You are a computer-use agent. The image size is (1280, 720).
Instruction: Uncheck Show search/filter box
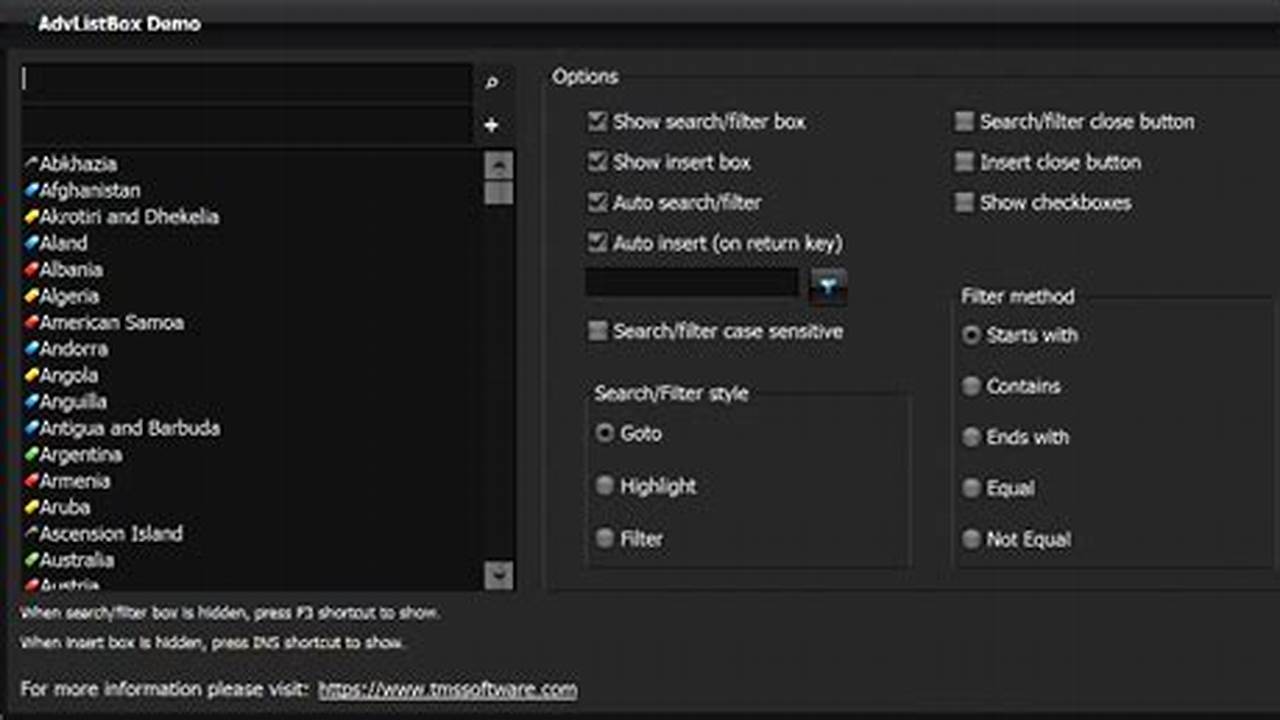pos(597,121)
